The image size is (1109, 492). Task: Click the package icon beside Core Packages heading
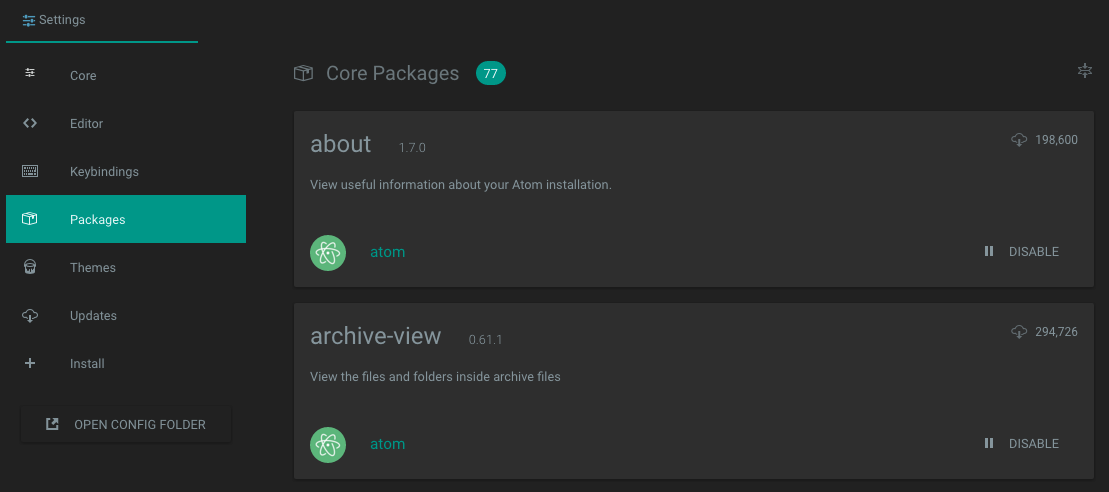(303, 73)
